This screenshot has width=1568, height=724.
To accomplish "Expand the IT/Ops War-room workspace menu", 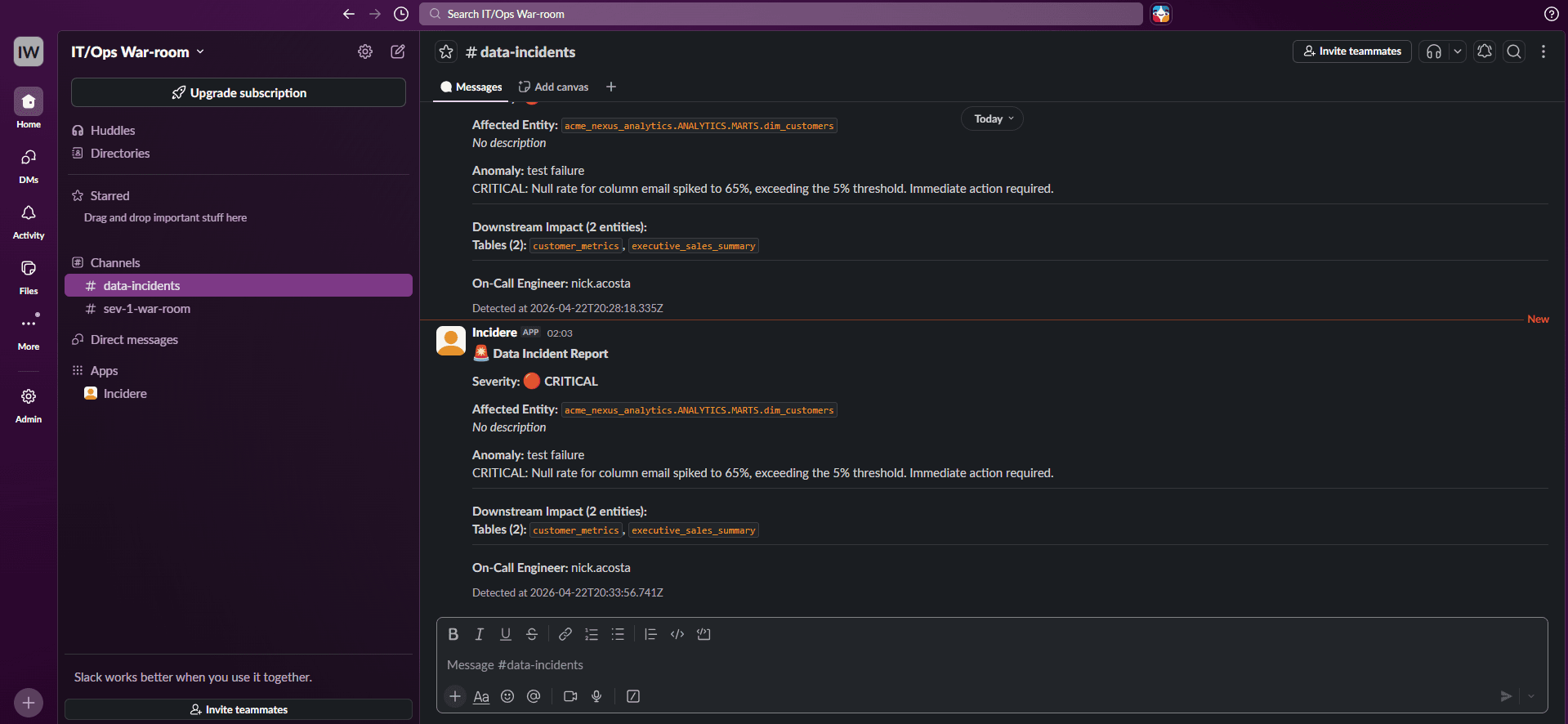I will click(x=137, y=51).
